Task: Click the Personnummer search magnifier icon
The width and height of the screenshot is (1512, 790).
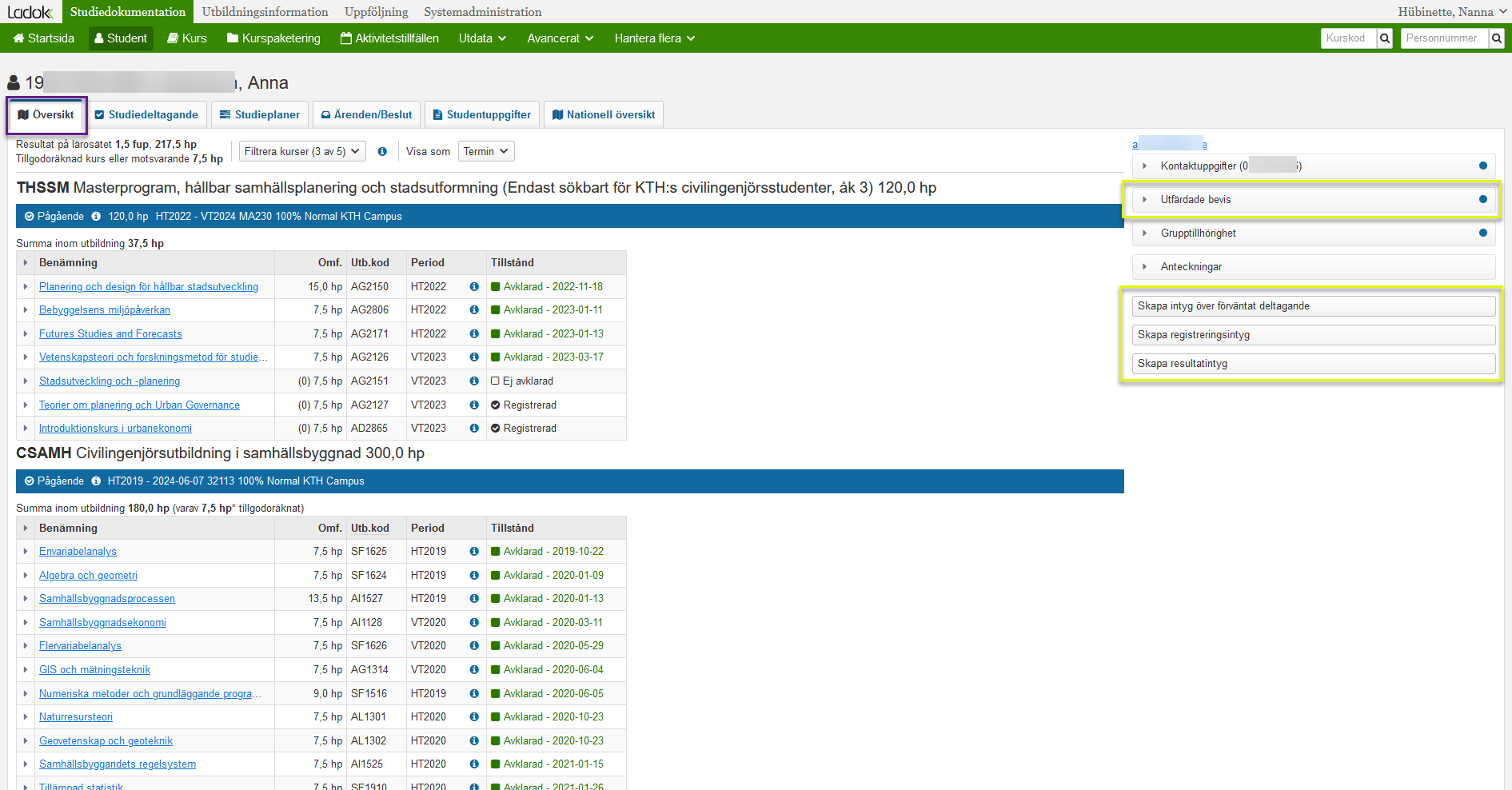Action: tap(1497, 38)
